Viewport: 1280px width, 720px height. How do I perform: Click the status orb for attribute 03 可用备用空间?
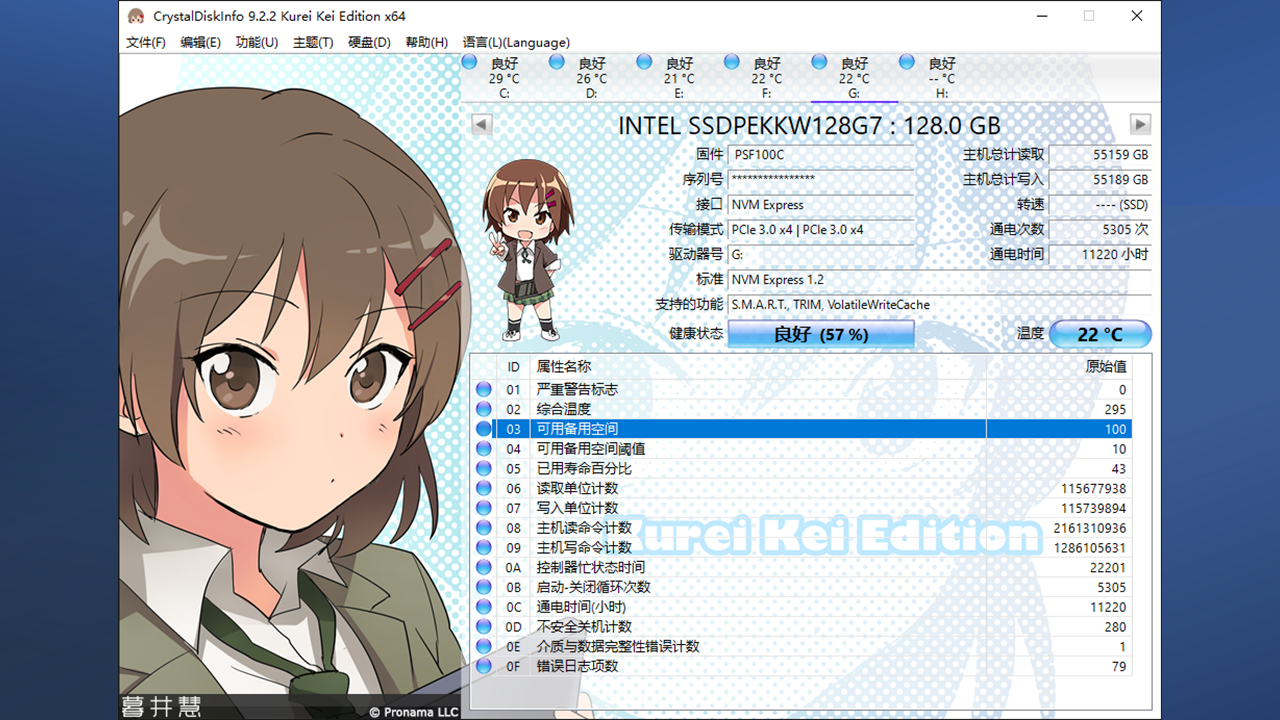click(484, 429)
